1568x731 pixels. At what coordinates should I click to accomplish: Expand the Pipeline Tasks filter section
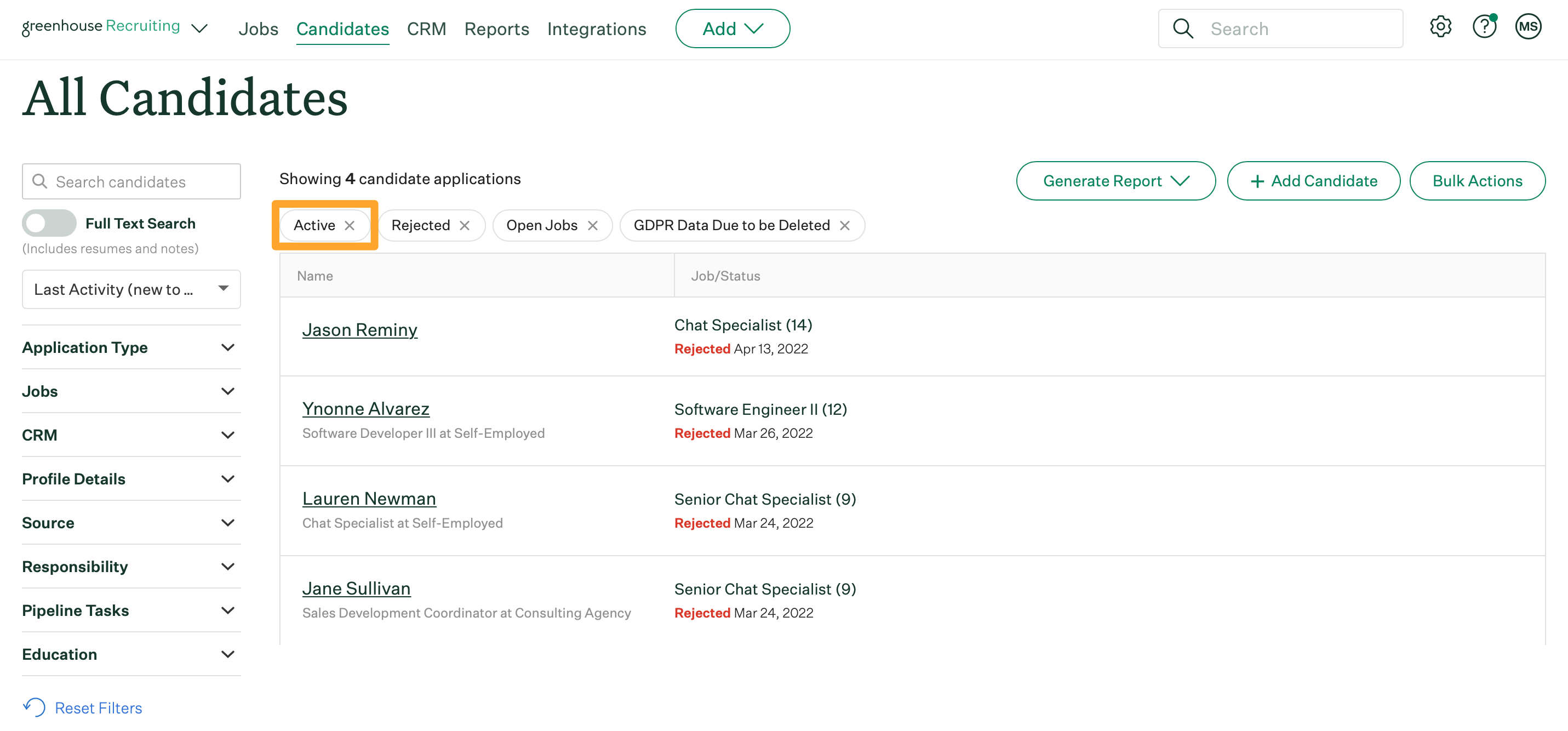[131, 610]
